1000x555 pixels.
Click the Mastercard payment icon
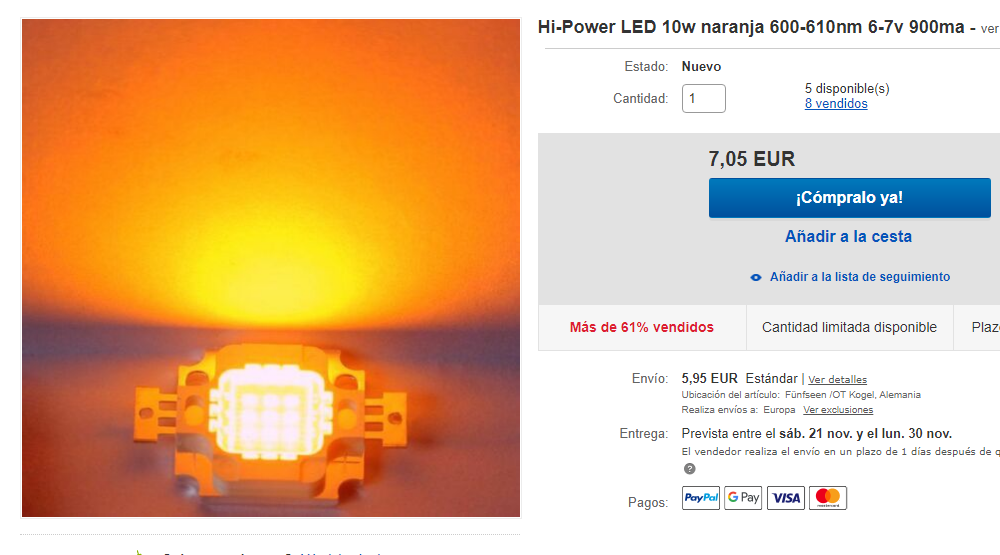[x=828, y=498]
